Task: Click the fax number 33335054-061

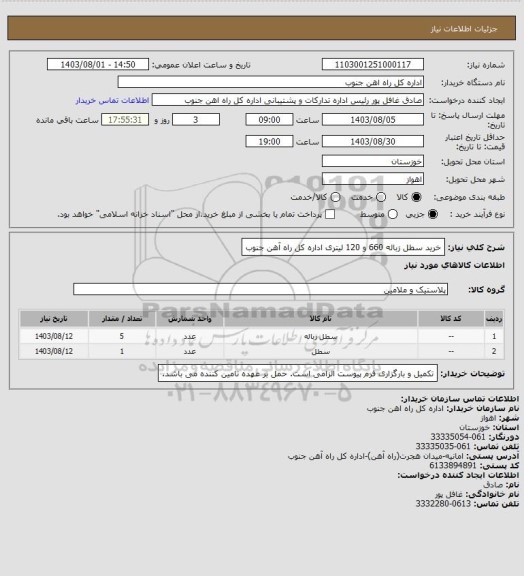Action: click(x=458, y=437)
